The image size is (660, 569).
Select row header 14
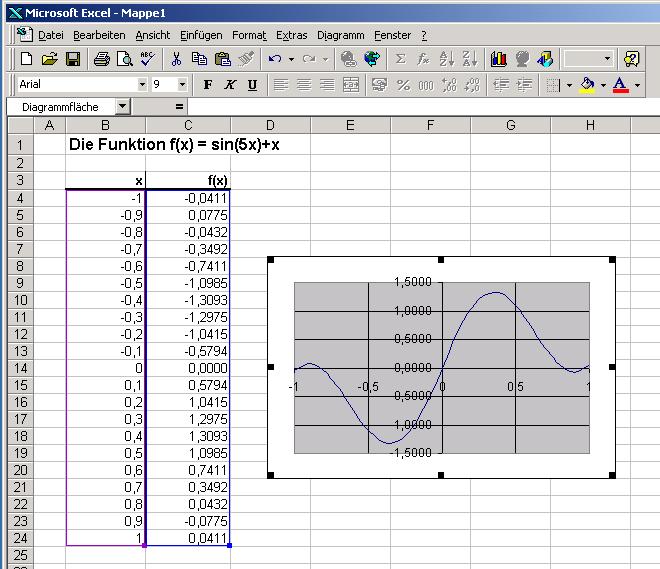tap(19, 368)
